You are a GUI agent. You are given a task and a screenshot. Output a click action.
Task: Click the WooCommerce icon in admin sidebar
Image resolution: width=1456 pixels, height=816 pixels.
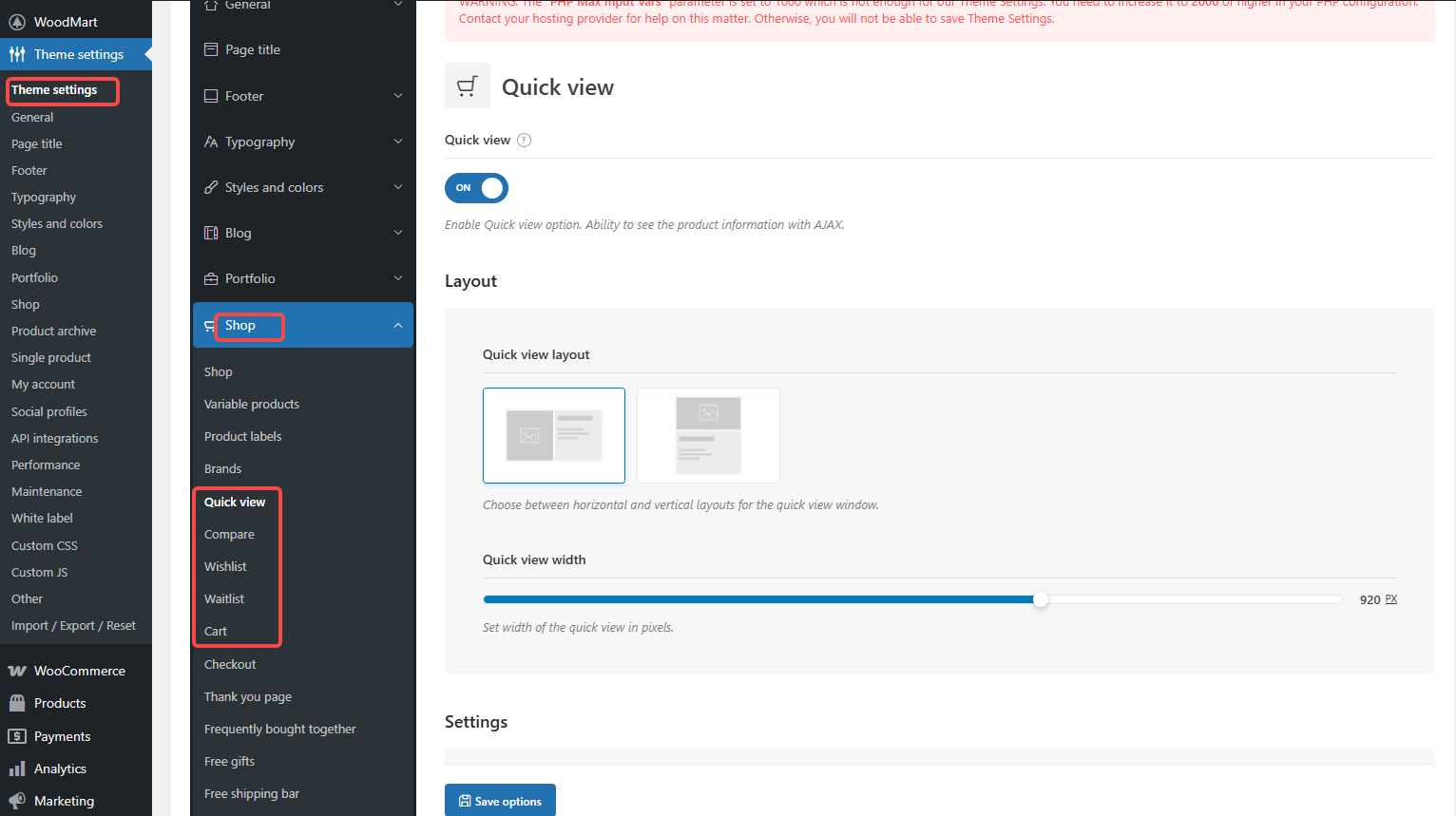pyautogui.click(x=17, y=671)
